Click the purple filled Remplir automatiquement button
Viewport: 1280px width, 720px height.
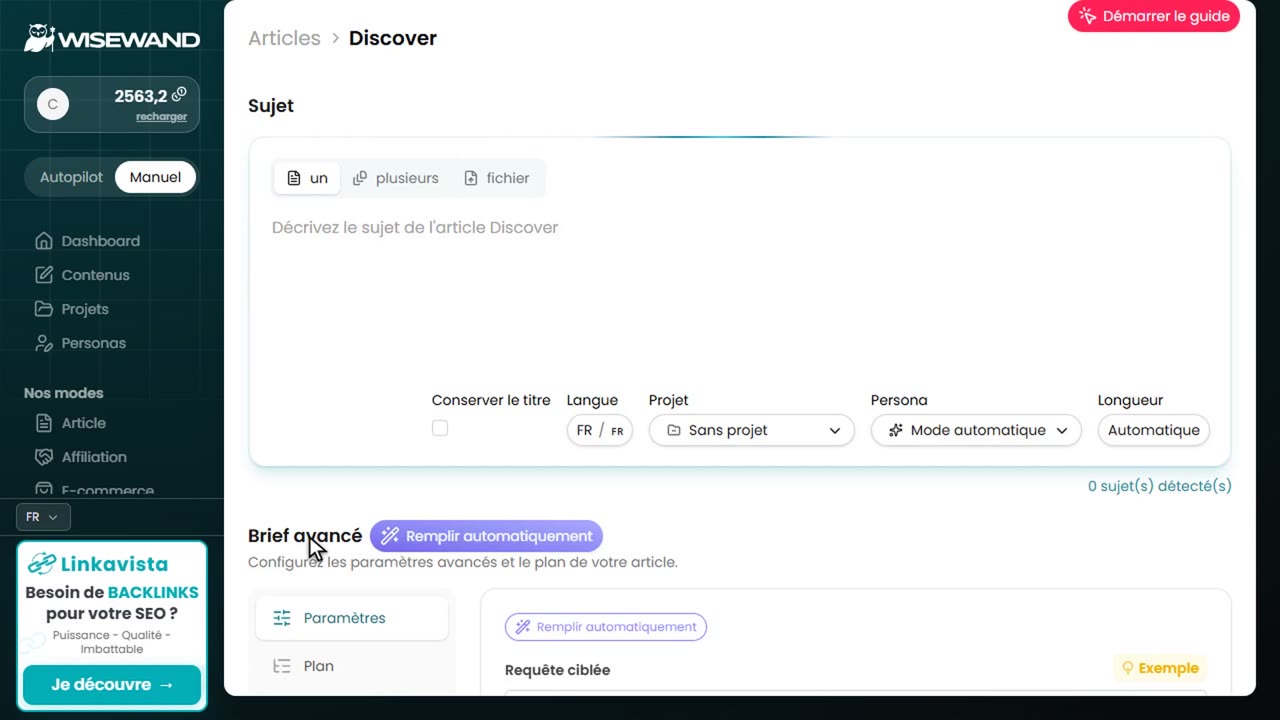tap(486, 536)
